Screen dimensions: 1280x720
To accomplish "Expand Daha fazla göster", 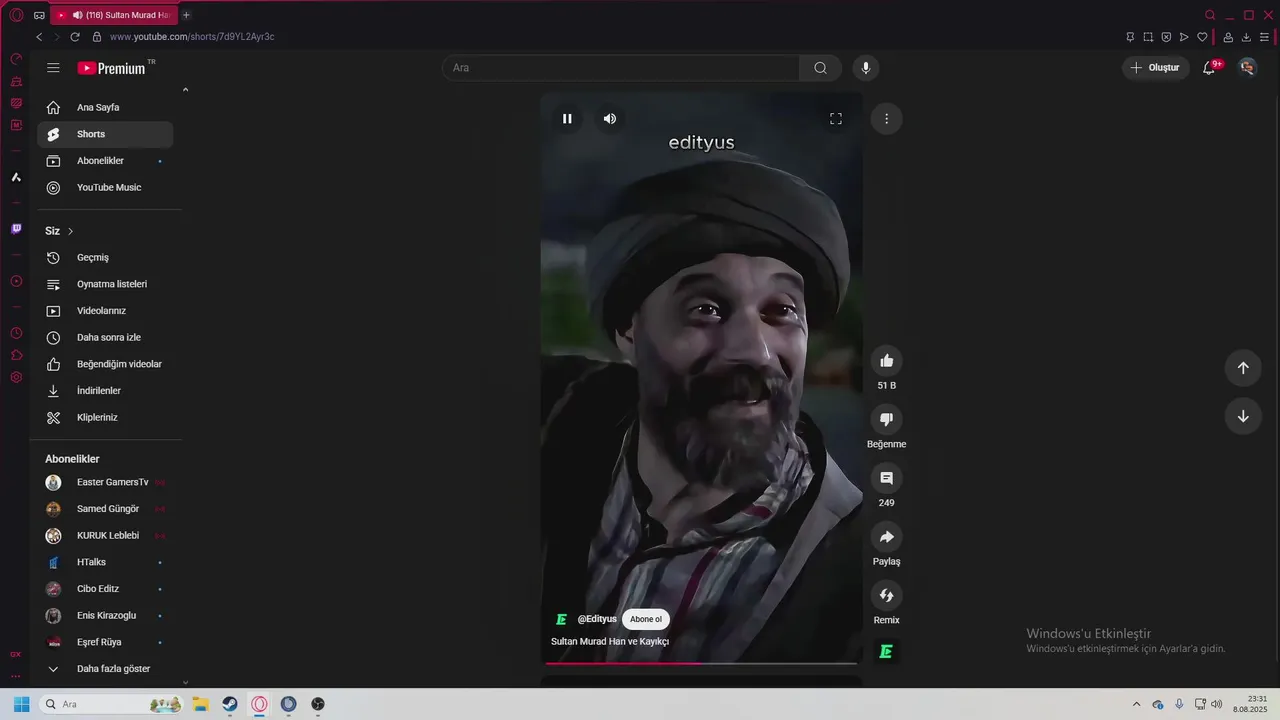I will click(105, 669).
